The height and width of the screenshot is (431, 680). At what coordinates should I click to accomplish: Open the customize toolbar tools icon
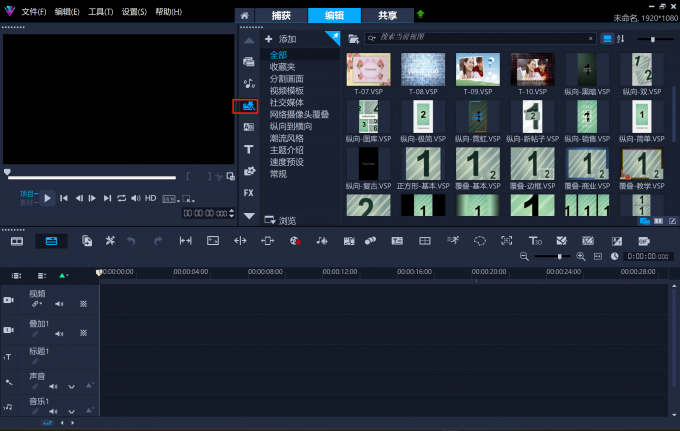click(110, 241)
